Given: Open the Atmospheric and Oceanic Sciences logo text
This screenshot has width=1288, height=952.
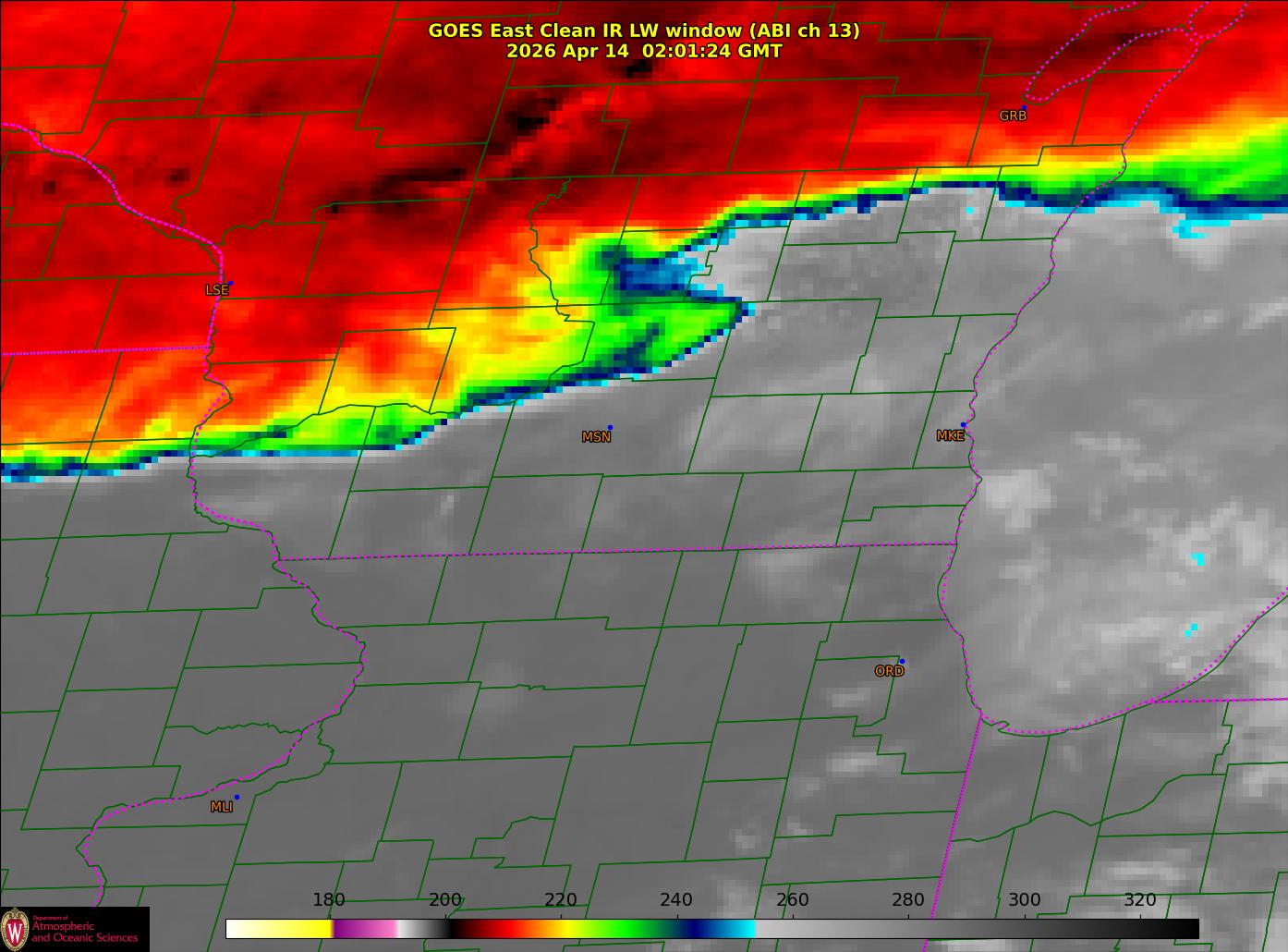Looking at the screenshot, I should [84, 931].
